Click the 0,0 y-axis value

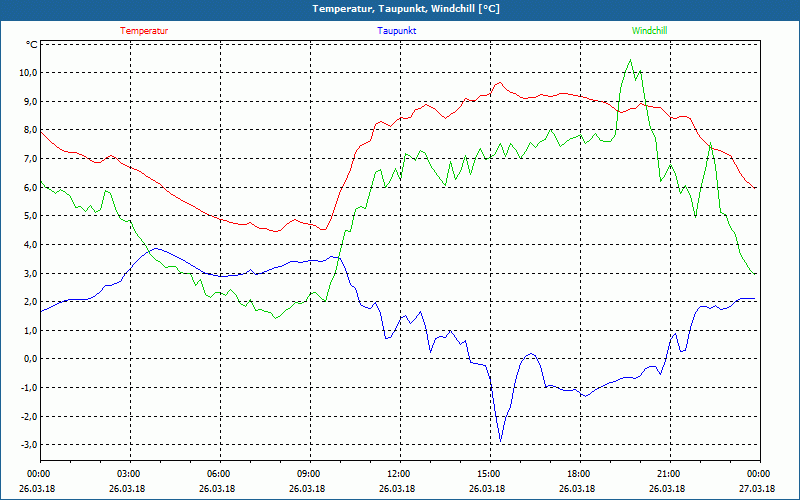click(29, 359)
